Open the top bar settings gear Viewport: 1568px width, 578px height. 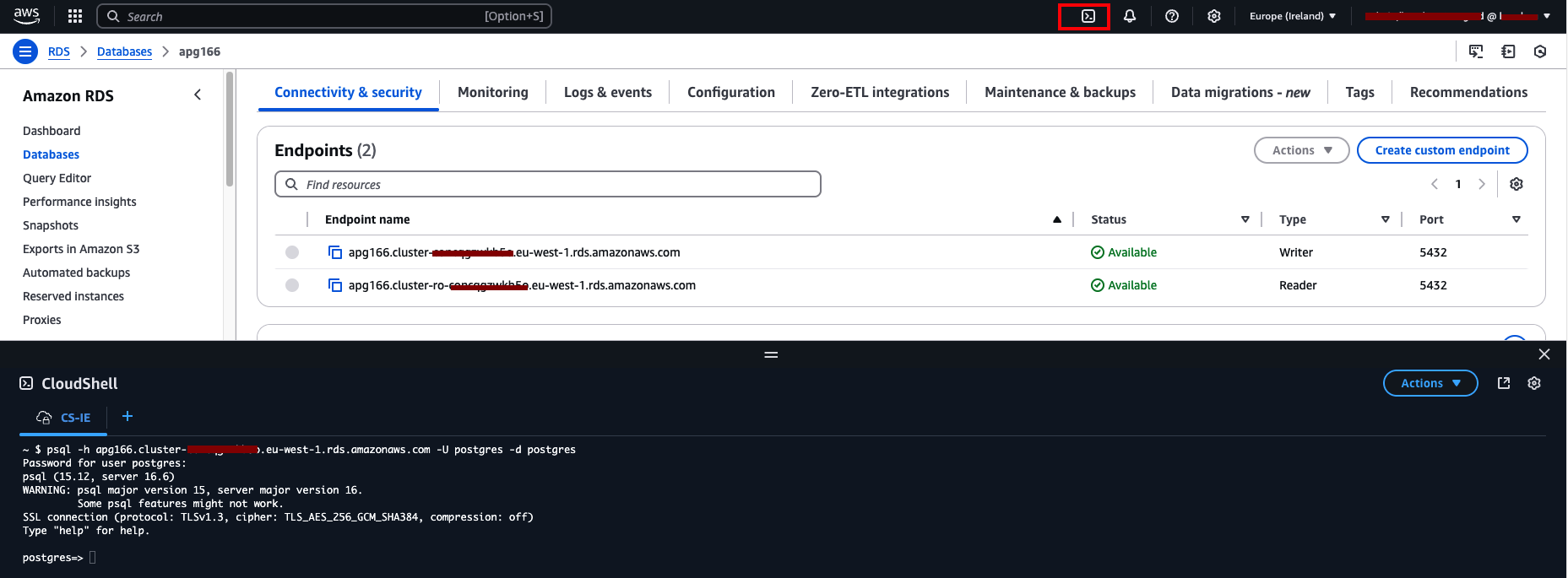tap(1214, 16)
